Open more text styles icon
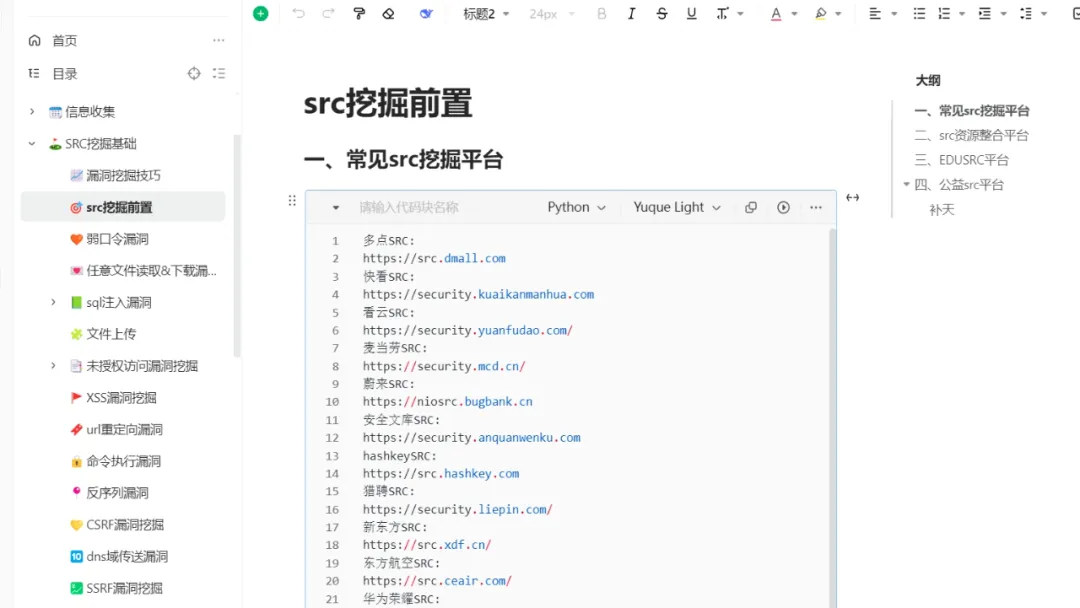The image size is (1080, 608). pyautogui.click(x=722, y=13)
